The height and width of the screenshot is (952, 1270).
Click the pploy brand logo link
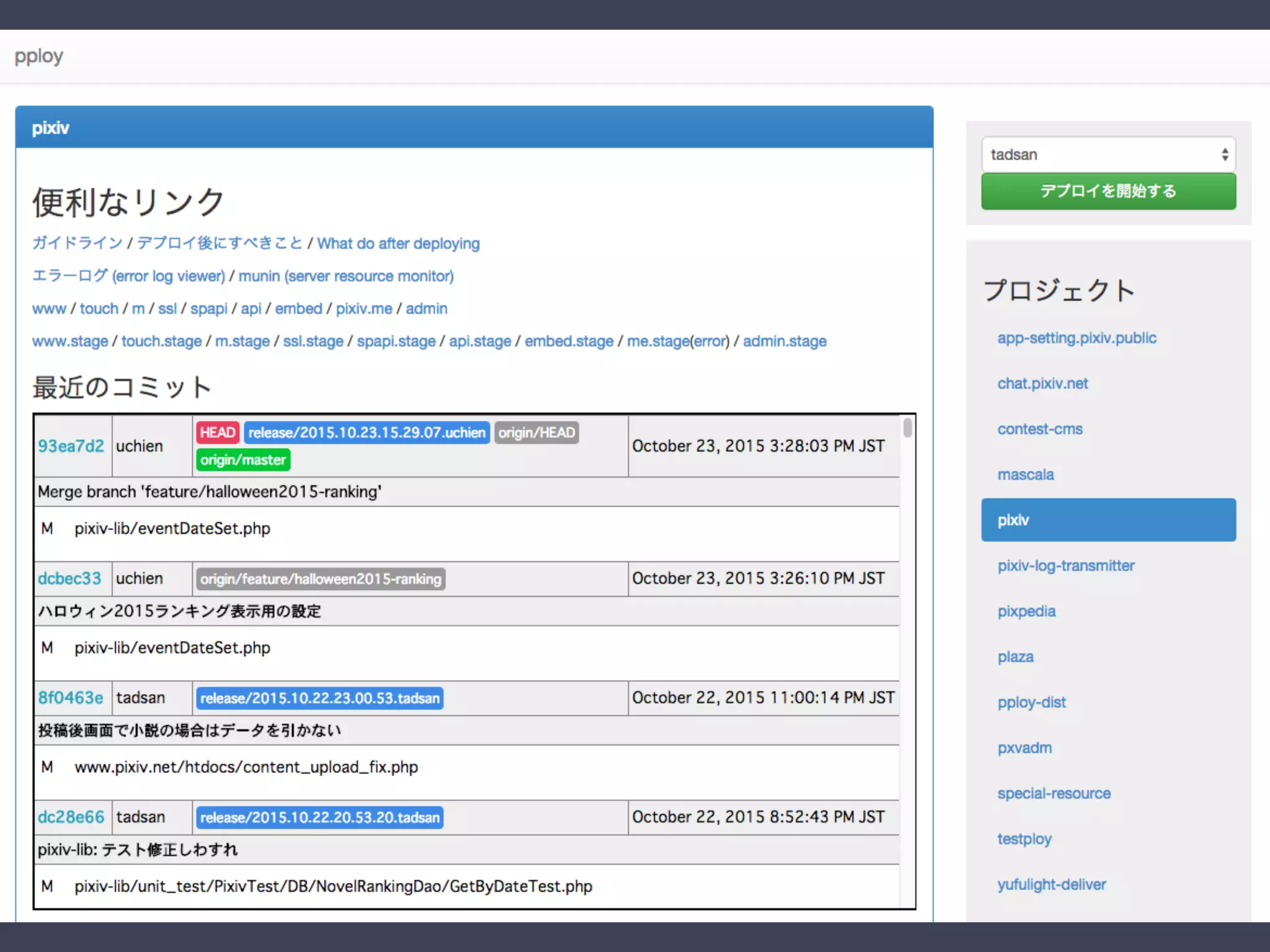pos(38,56)
